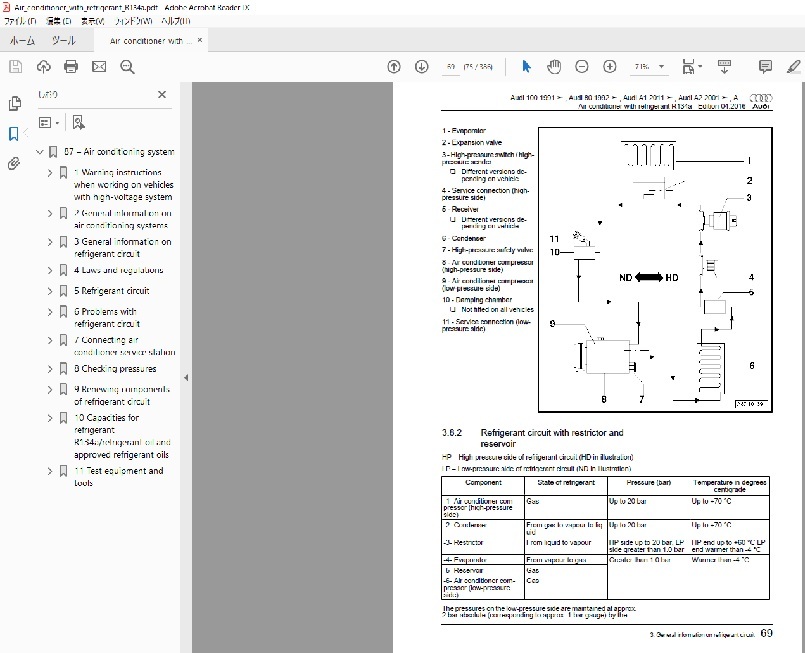This screenshot has height=653, width=805.
Task: Expand the 10 Capacities for refrigerant bookmark
Action: click(x=50, y=418)
